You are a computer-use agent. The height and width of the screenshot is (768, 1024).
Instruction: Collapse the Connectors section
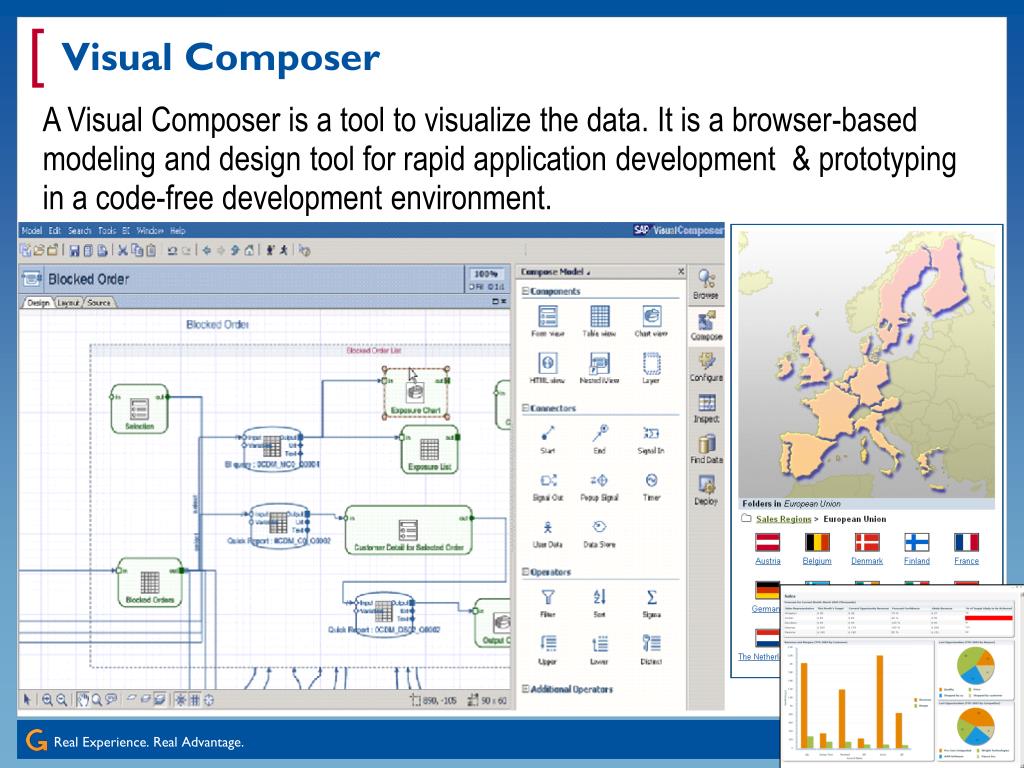(x=525, y=408)
